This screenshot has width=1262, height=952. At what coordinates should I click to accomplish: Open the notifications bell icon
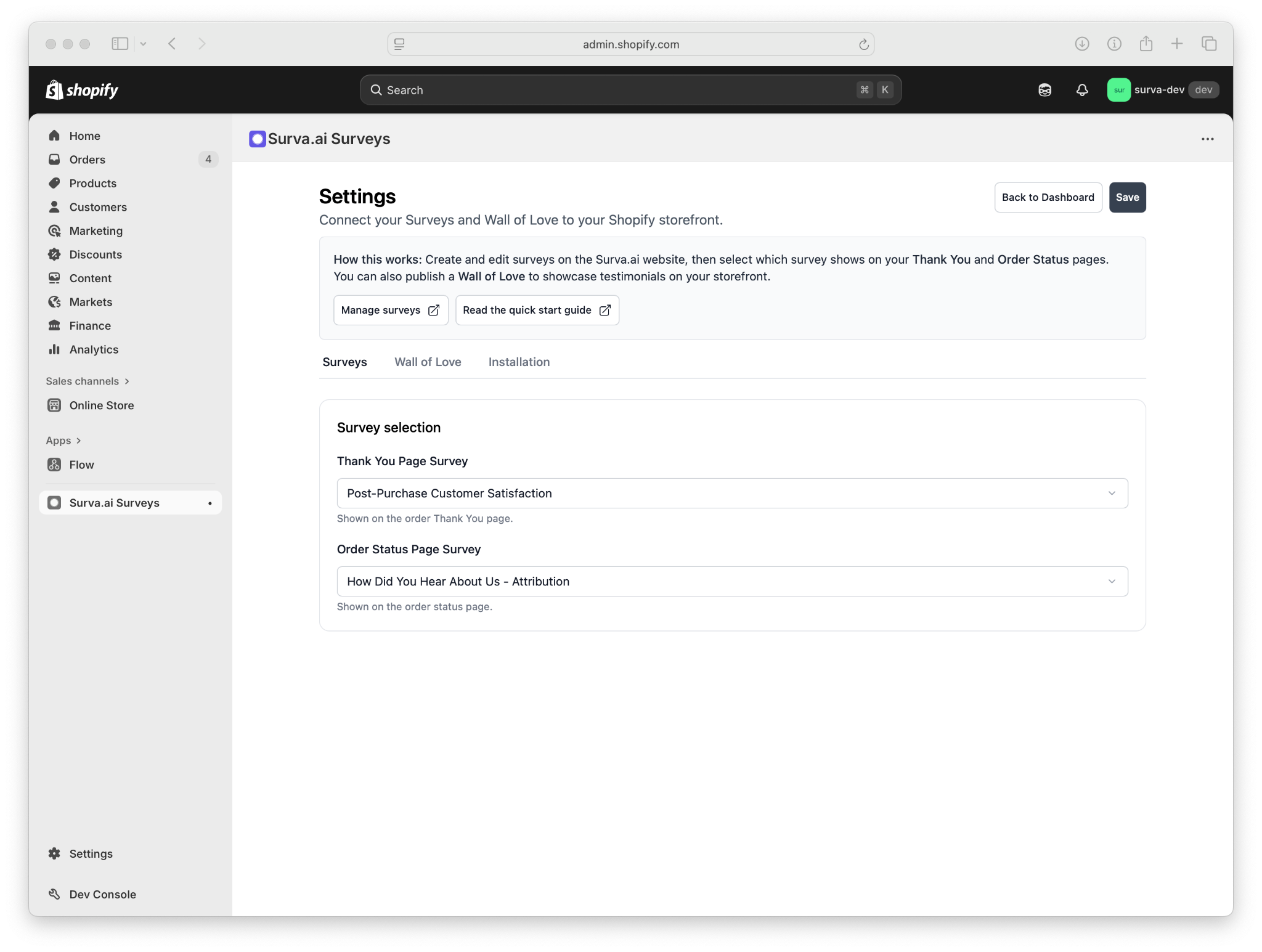point(1082,90)
